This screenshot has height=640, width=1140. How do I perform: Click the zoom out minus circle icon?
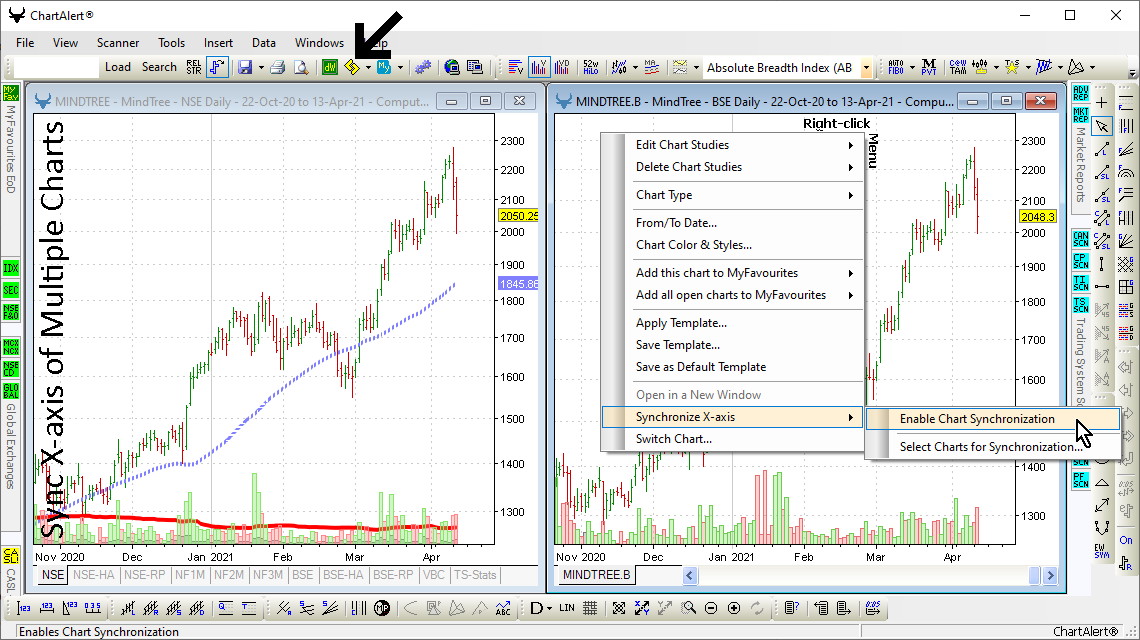[x=711, y=608]
